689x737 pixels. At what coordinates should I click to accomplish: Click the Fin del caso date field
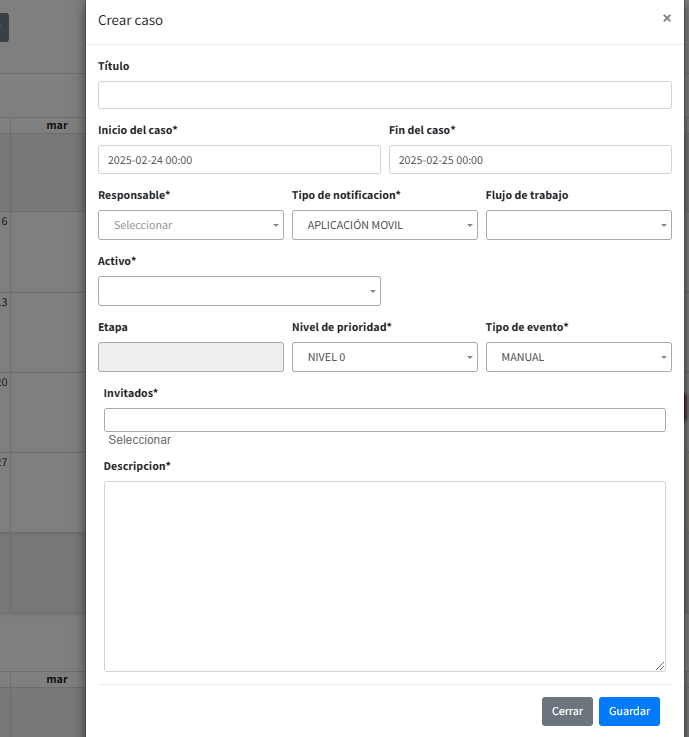click(529, 160)
